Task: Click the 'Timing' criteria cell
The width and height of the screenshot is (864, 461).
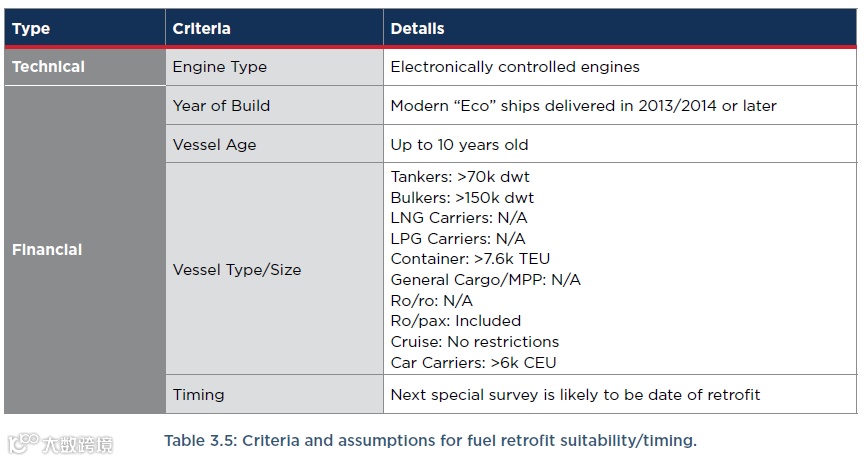Action: (x=200, y=394)
